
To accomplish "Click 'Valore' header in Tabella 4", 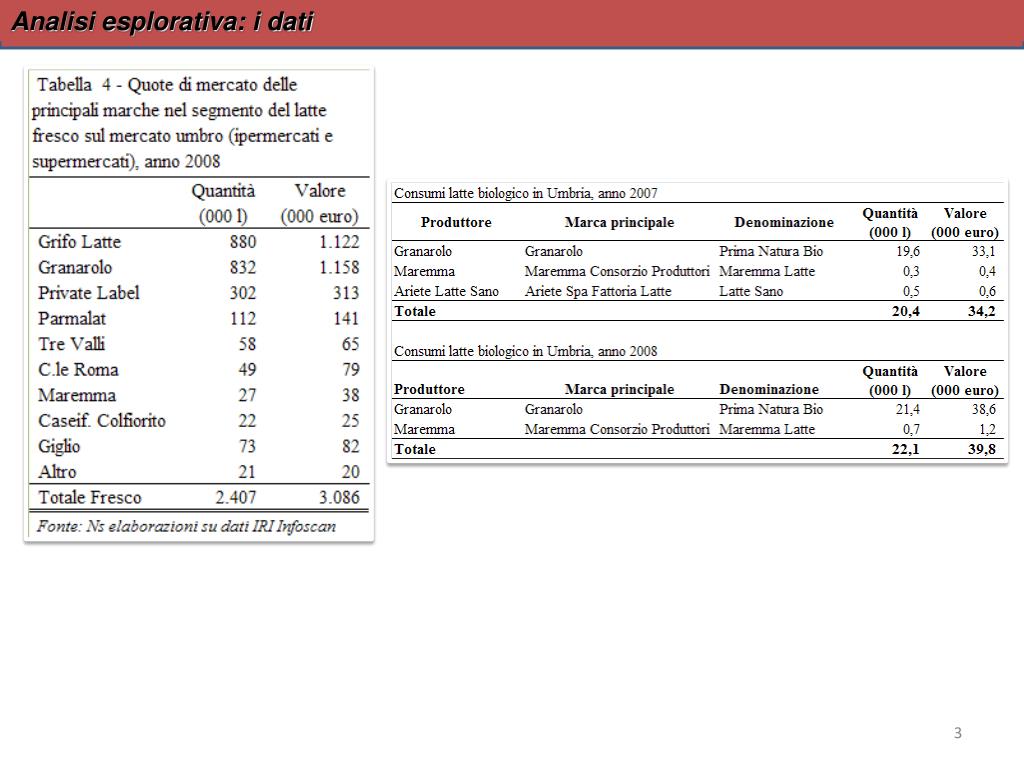I will coord(320,191).
